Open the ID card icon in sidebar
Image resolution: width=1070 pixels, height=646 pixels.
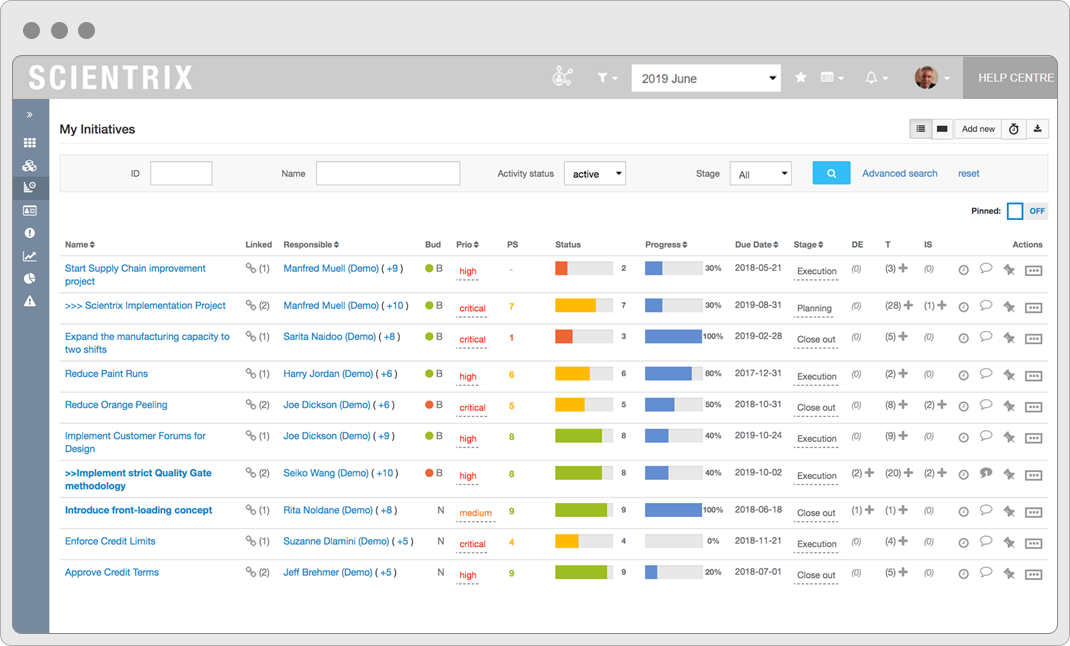tap(29, 210)
